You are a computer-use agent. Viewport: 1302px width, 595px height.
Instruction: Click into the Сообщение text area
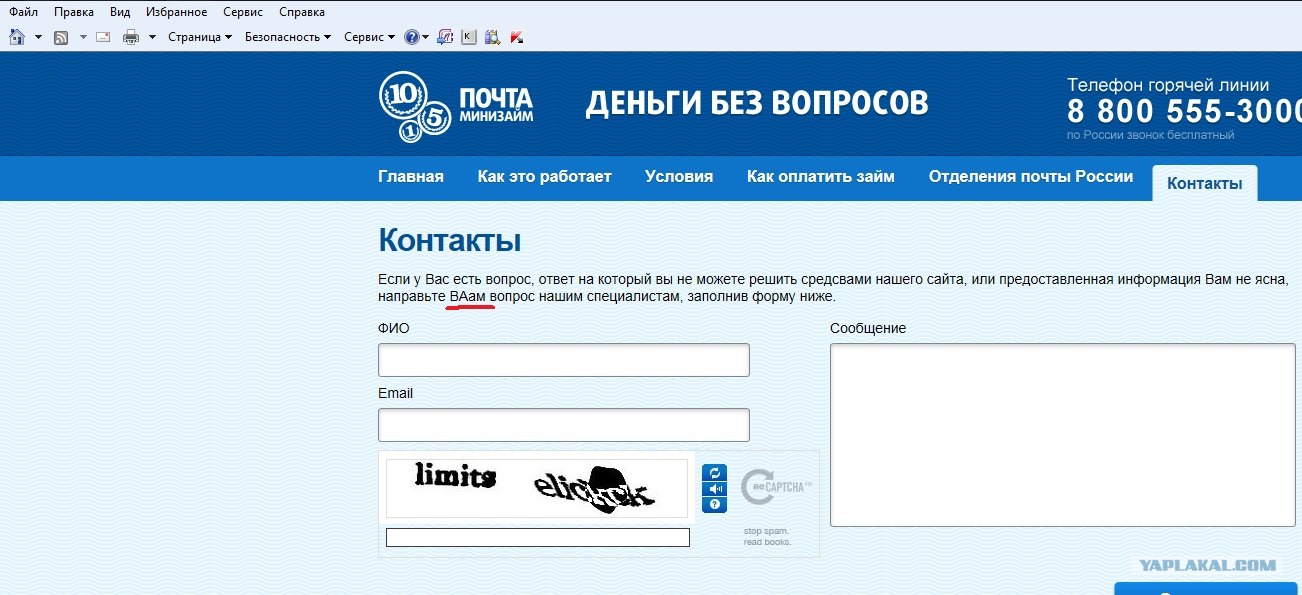[1063, 435]
